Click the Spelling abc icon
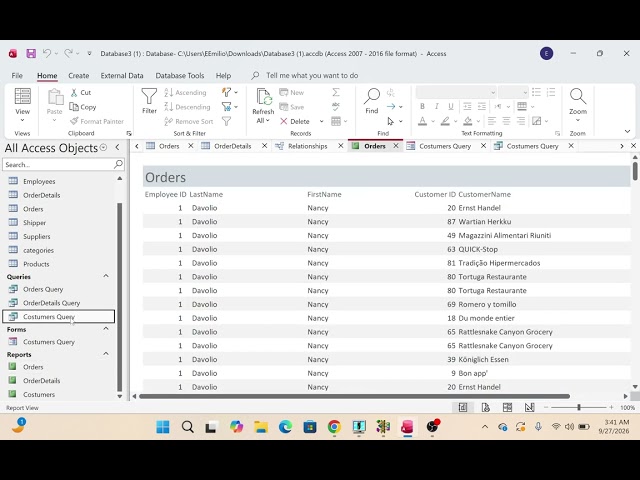This screenshot has height=480, width=640. coord(336,107)
